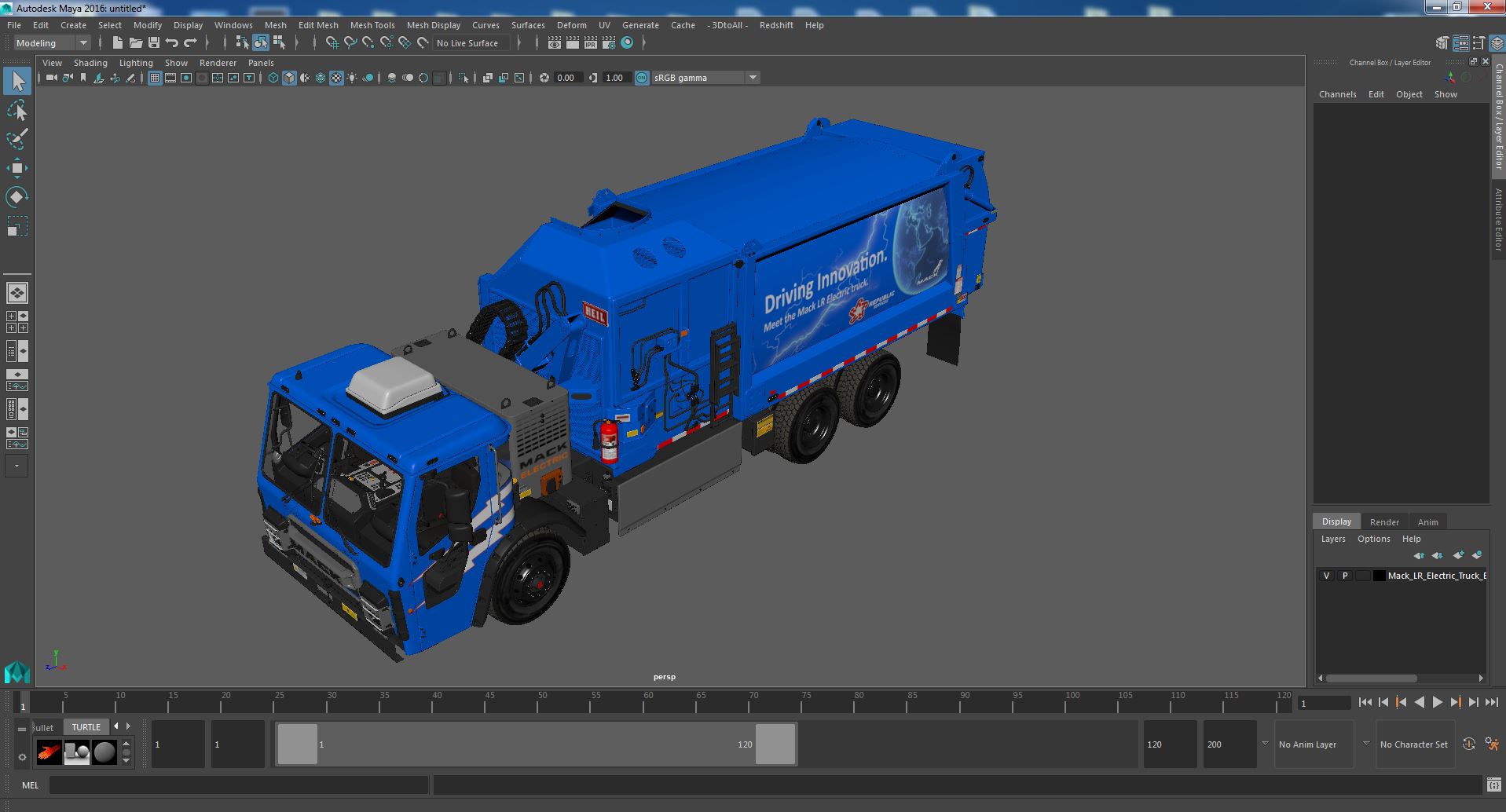Open the Script Editor icon

coord(1493,785)
